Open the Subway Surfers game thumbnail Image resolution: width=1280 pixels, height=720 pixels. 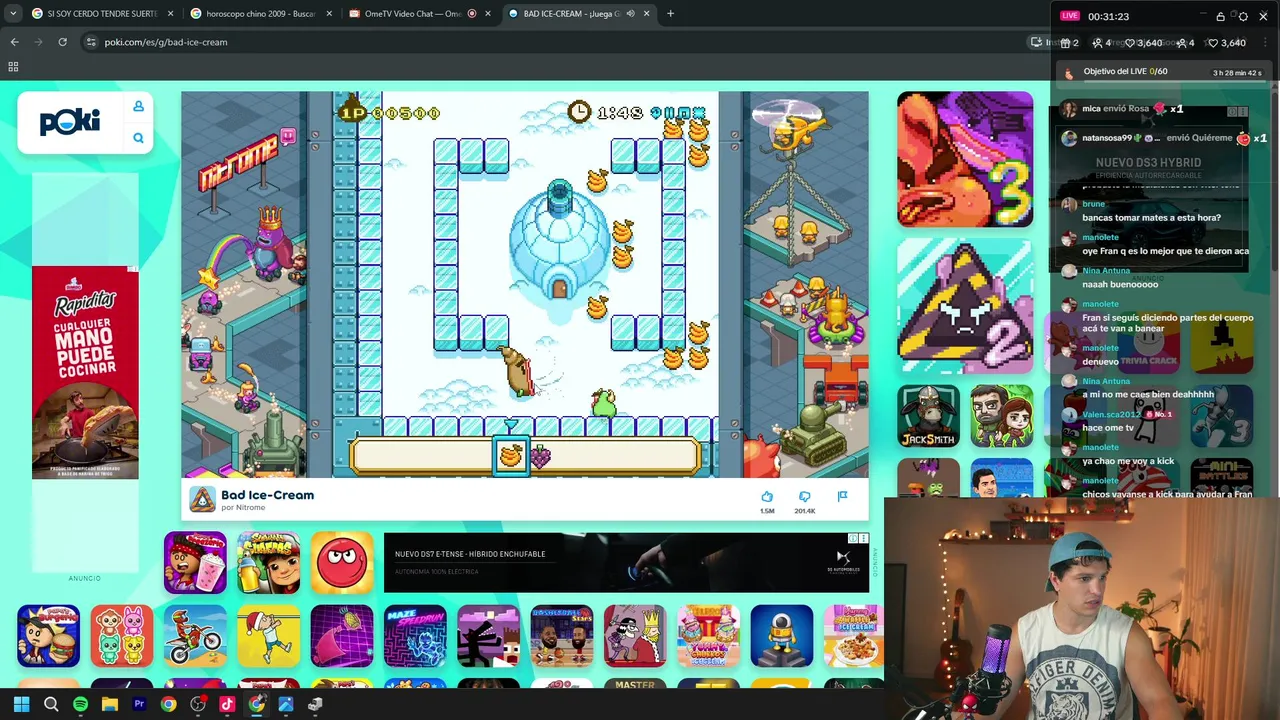tap(268, 563)
